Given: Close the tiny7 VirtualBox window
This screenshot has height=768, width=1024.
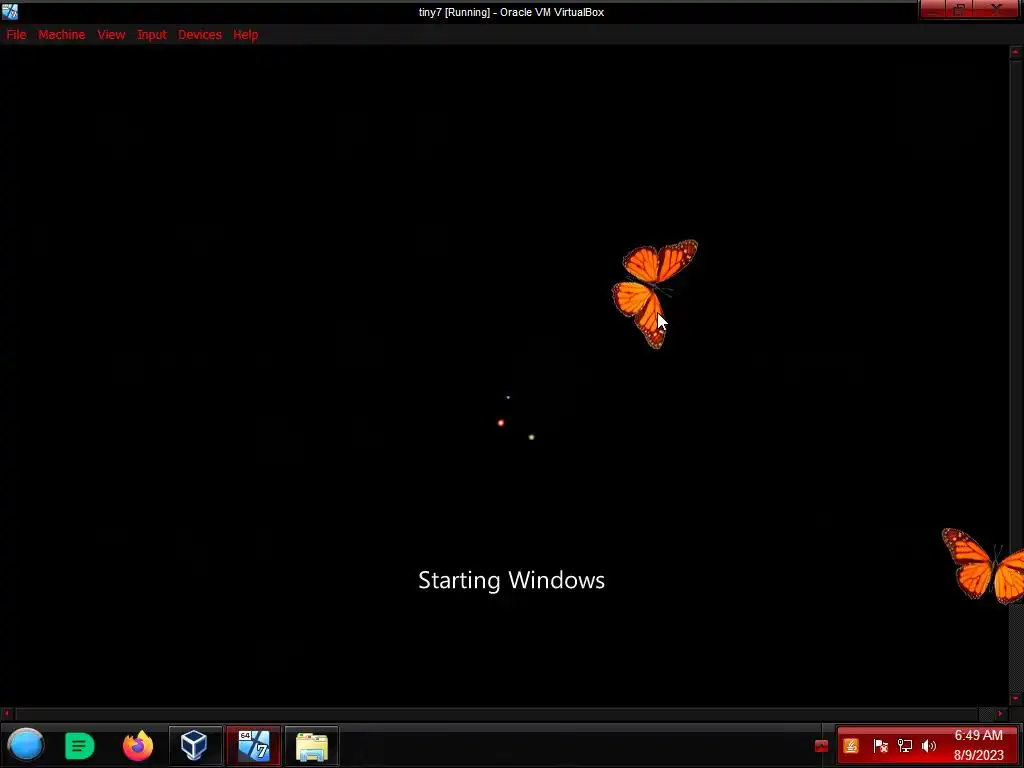Looking at the screenshot, I should coord(997,10).
